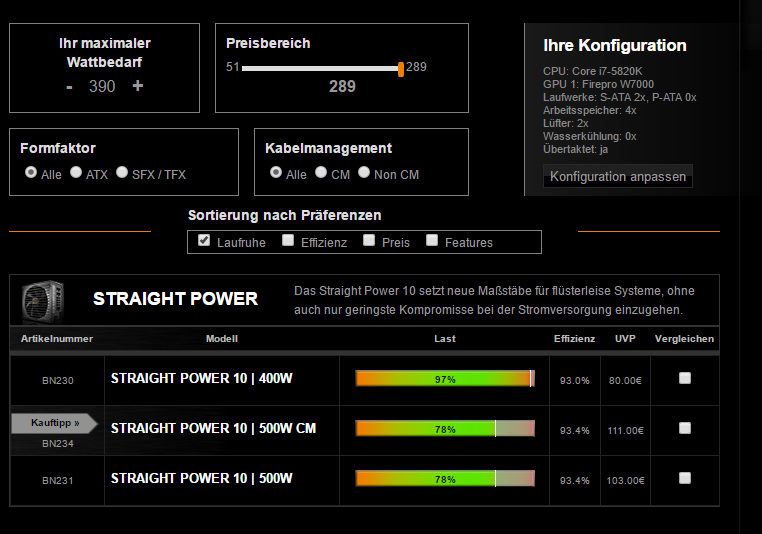The height and width of the screenshot is (534, 762).
Task: Click the Sortierung nach Präferenzen heading
Action: [x=284, y=215]
